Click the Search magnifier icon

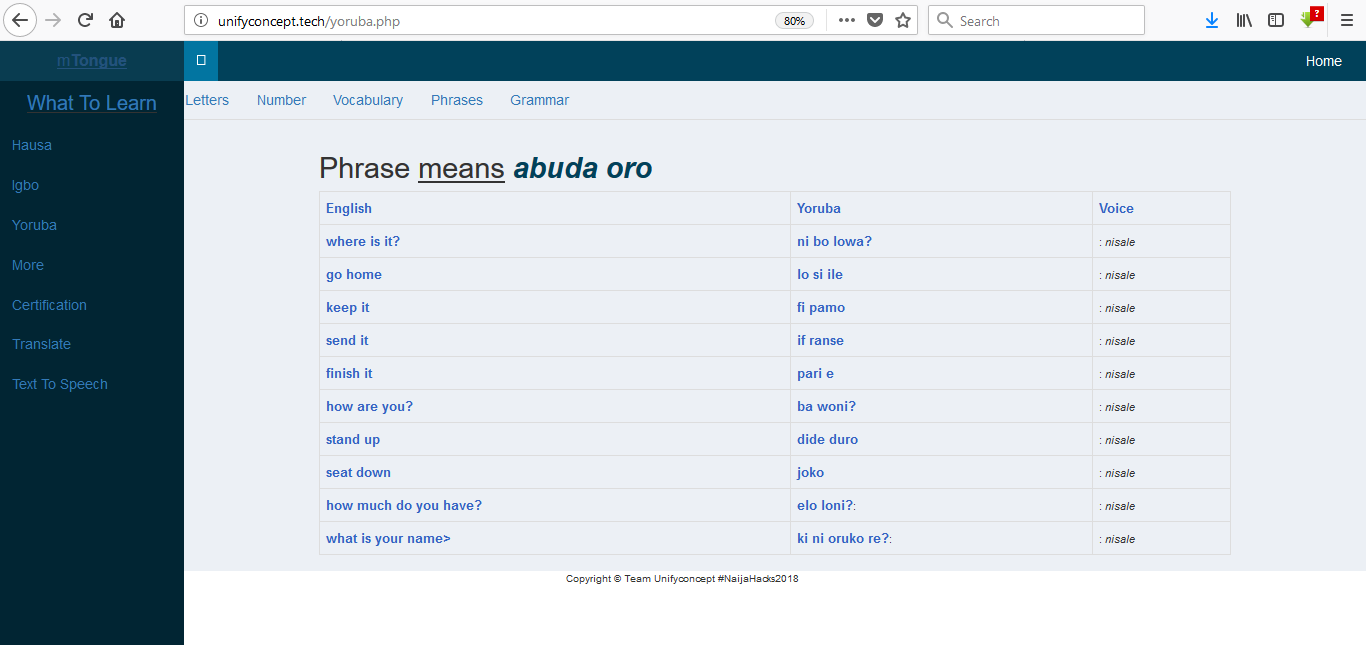point(945,21)
